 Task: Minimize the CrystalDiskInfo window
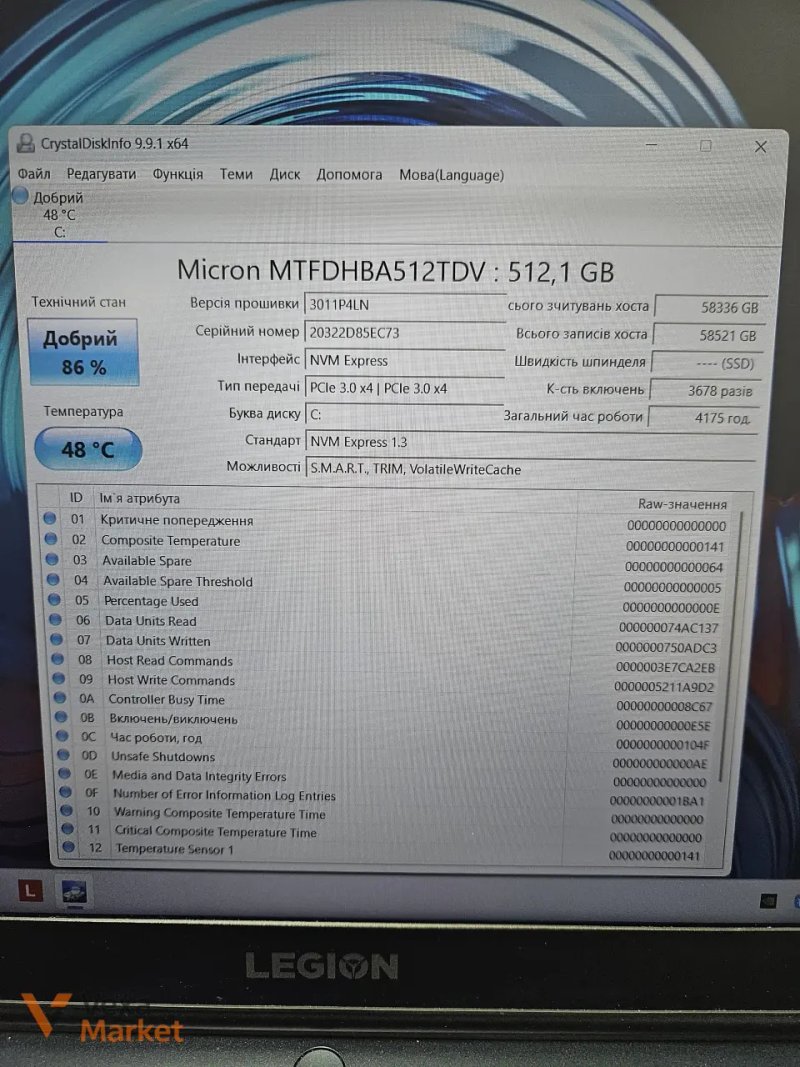(651, 144)
